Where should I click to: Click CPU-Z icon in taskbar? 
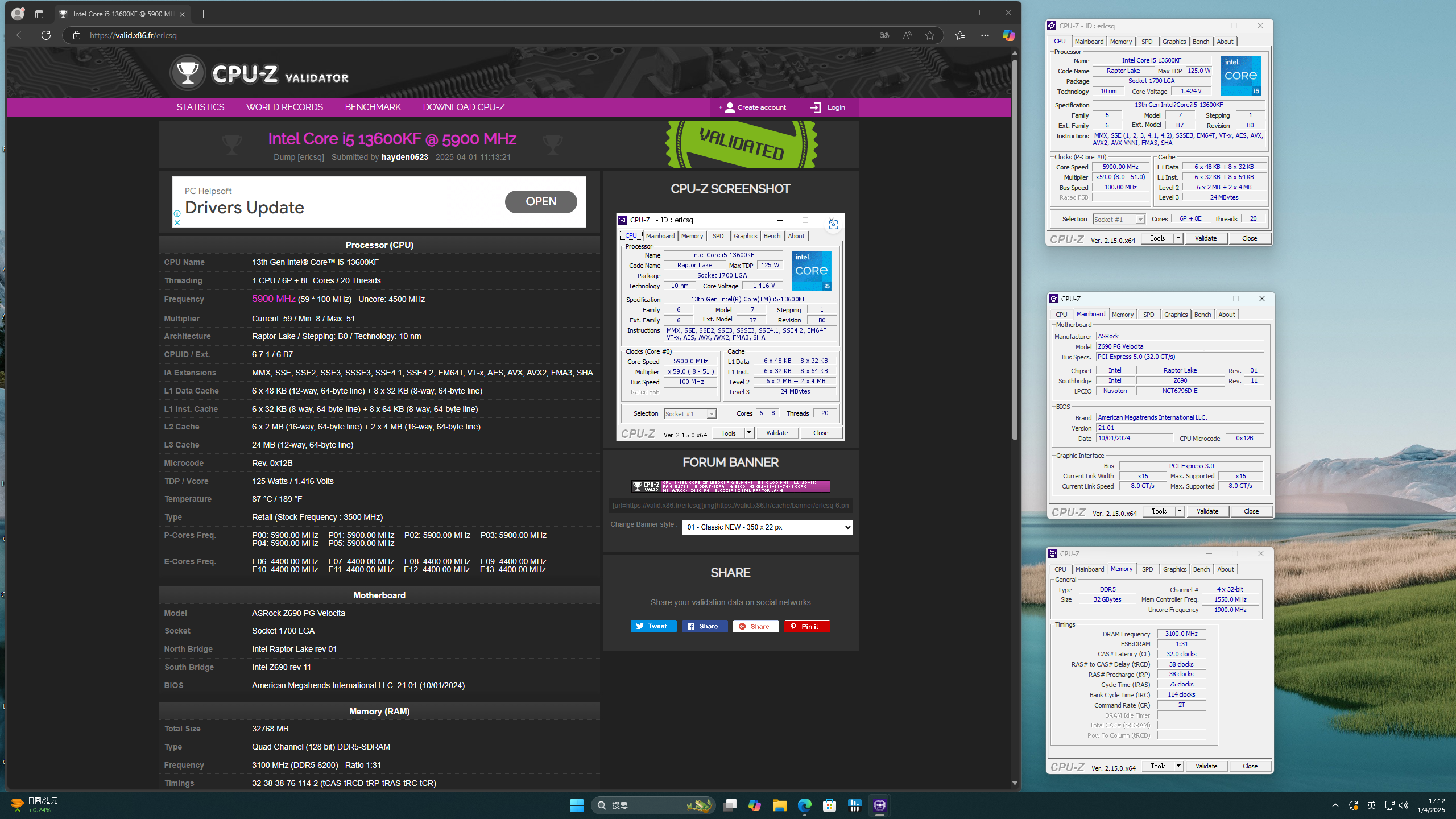pos(879,805)
